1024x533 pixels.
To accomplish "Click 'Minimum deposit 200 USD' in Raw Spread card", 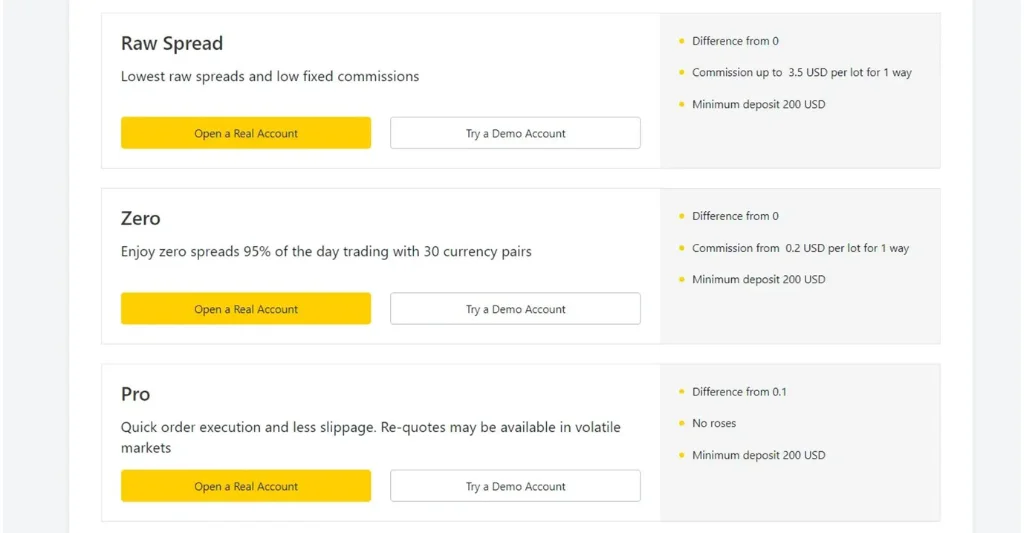I will [x=758, y=104].
